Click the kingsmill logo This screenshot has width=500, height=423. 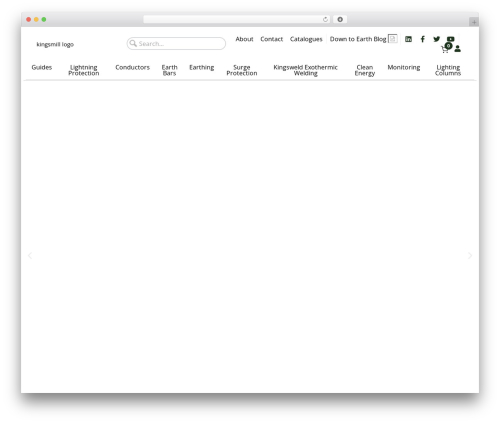pos(55,44)
